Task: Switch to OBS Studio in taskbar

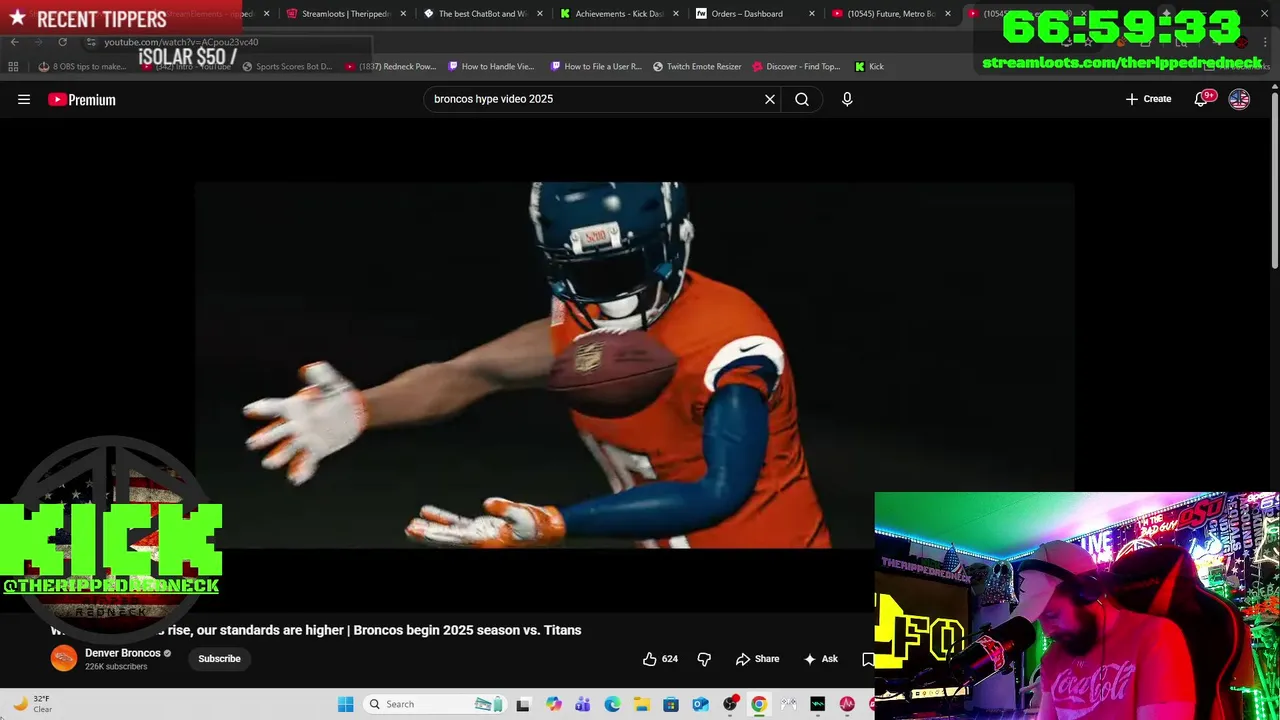Action: [x=730, y=704]
